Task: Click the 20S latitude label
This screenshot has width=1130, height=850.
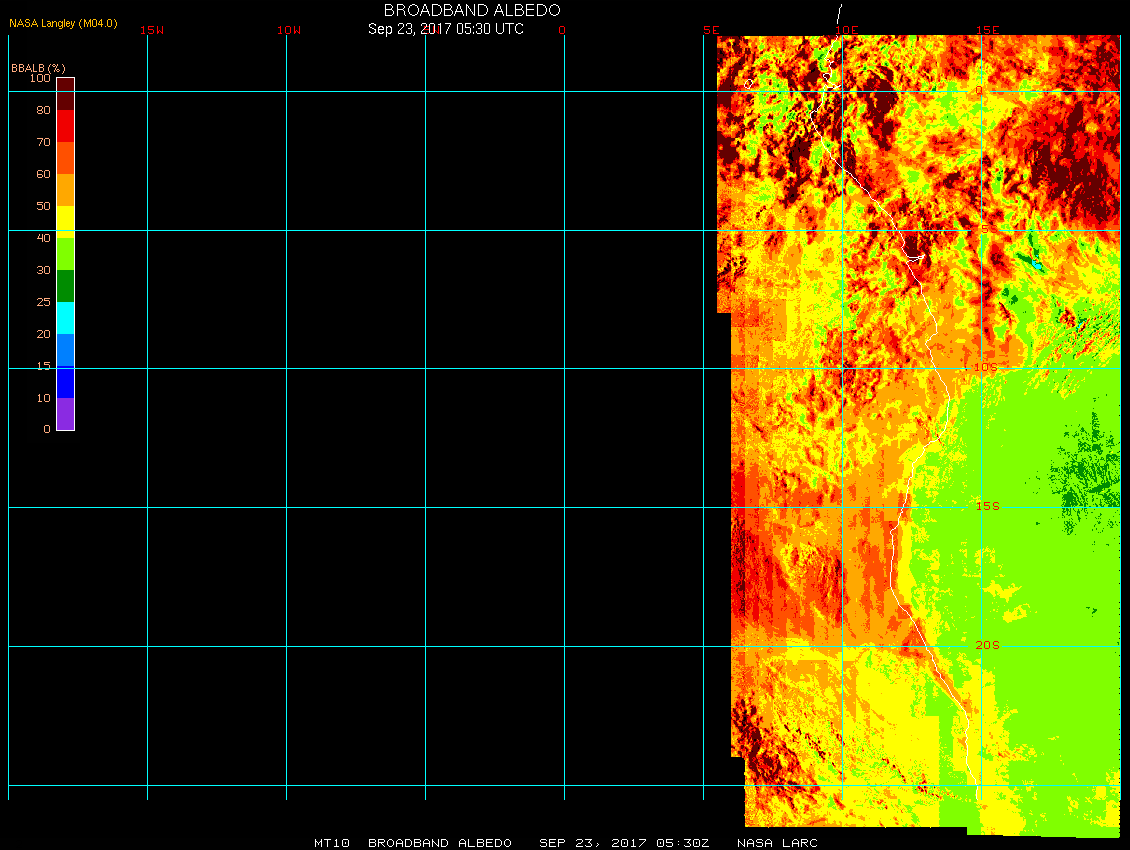Action: (987, 645)
